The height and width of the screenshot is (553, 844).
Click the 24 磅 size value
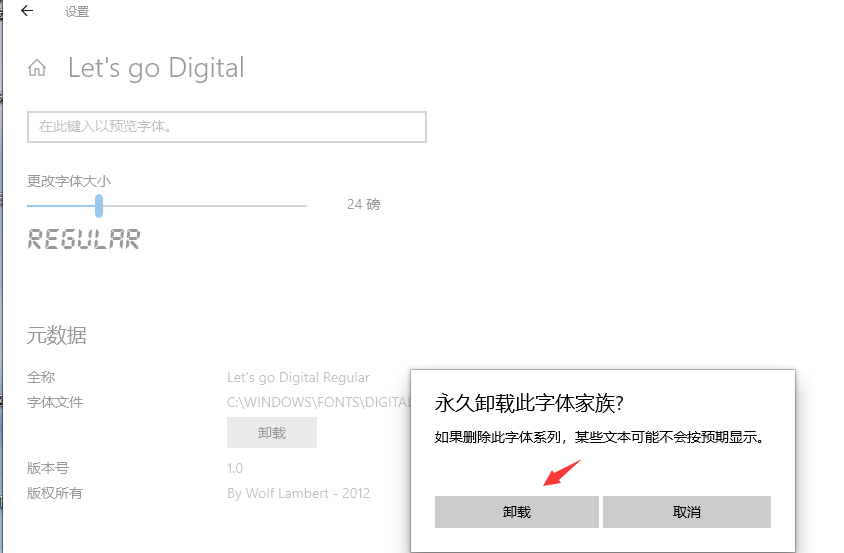[x=363, y=205]
